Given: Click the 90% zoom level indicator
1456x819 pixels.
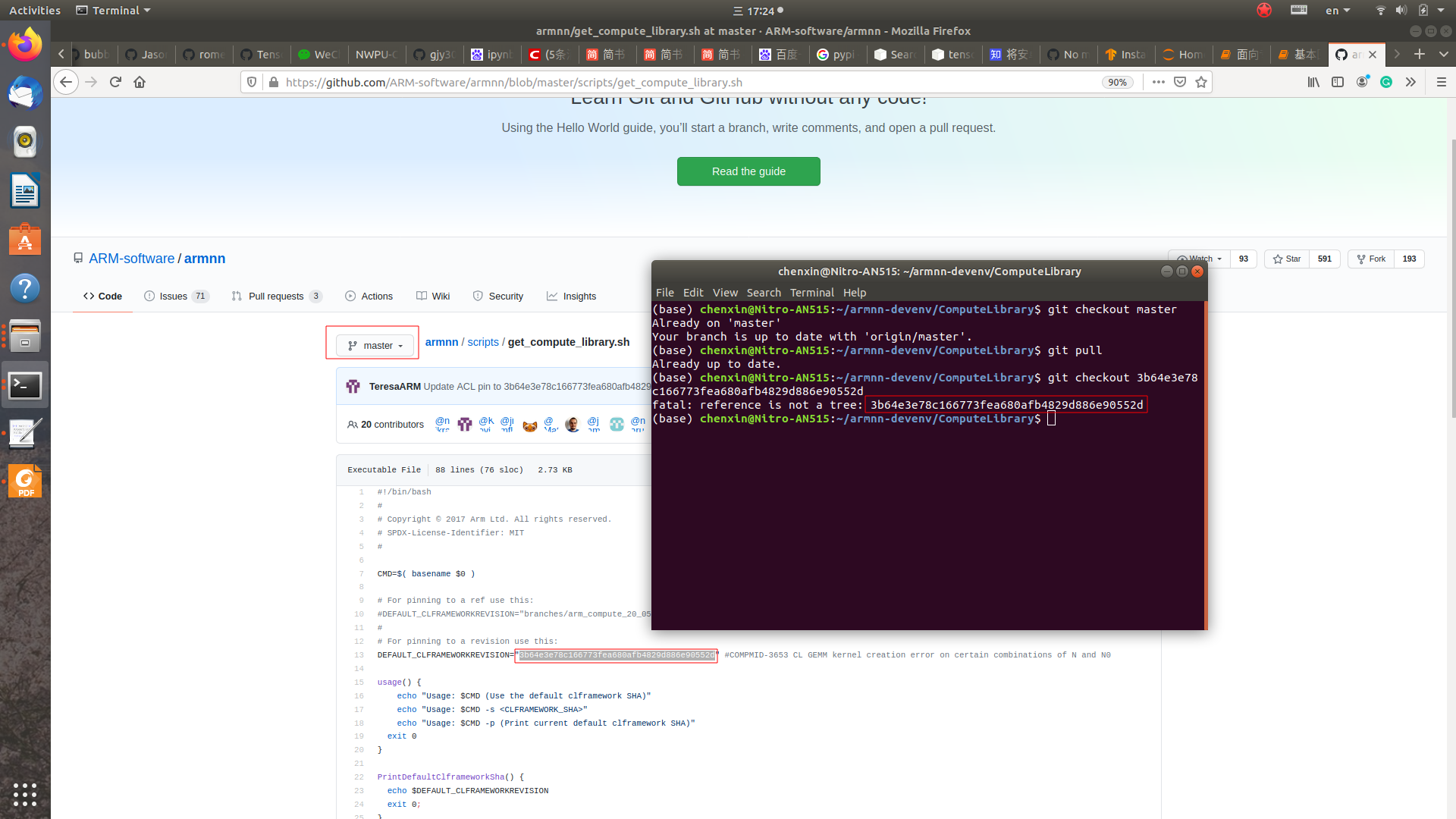Looking at the screenshot, I should (x=1117, y=82).
